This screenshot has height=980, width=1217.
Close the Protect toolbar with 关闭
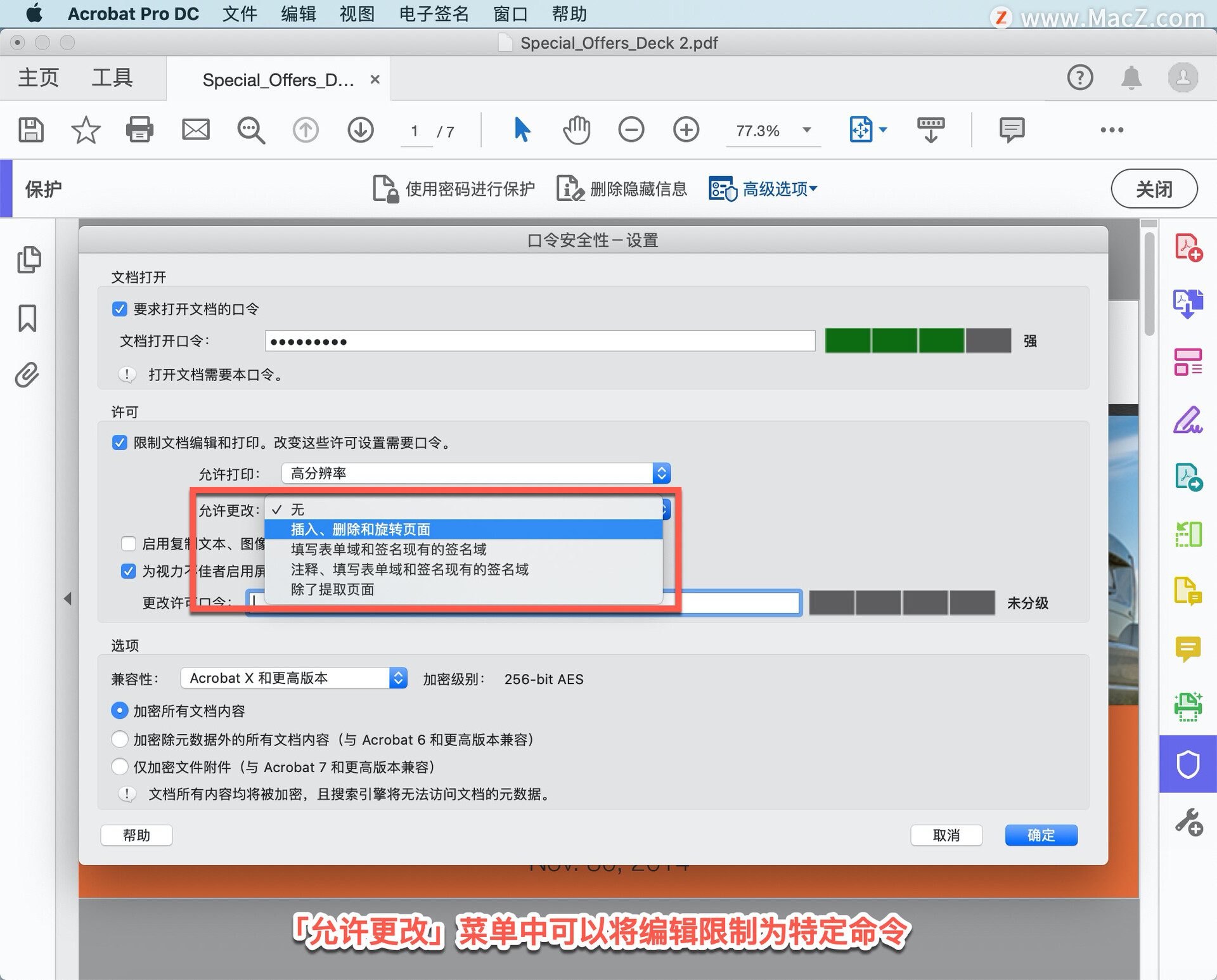(1154, 189)
